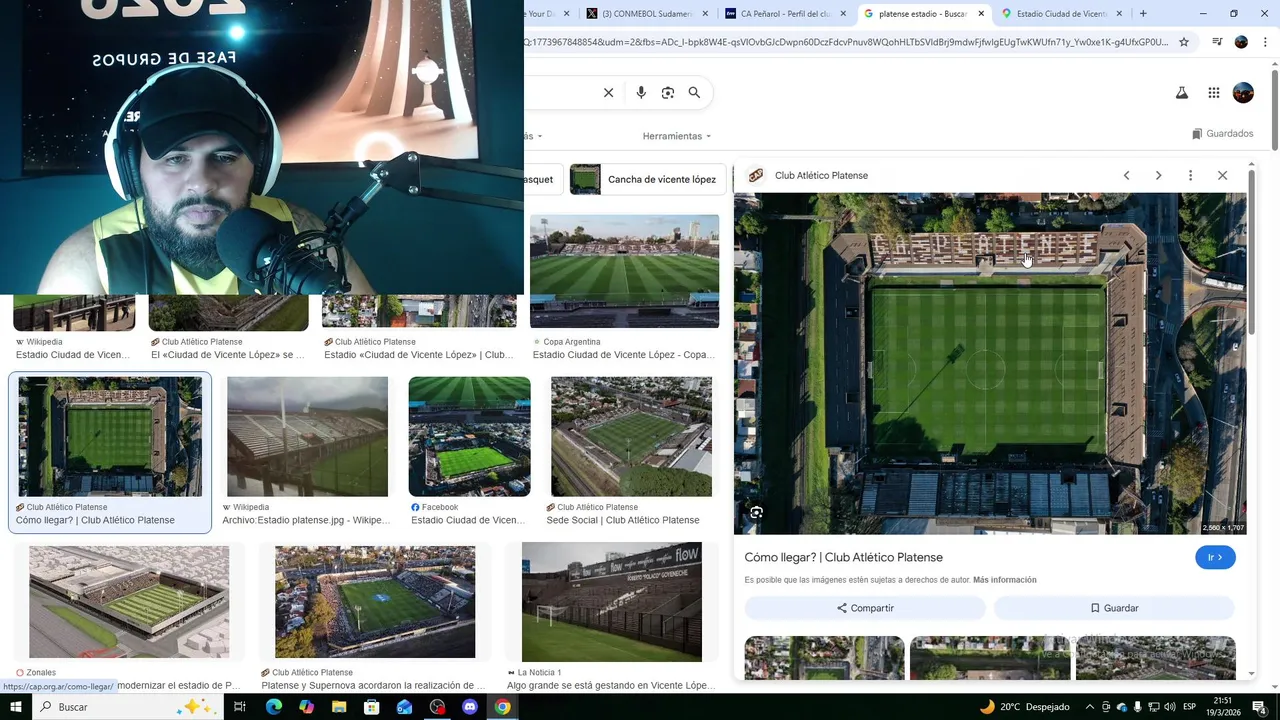
Task: Open the Google account avatar on the page
Action: (x=1243, y=93)
